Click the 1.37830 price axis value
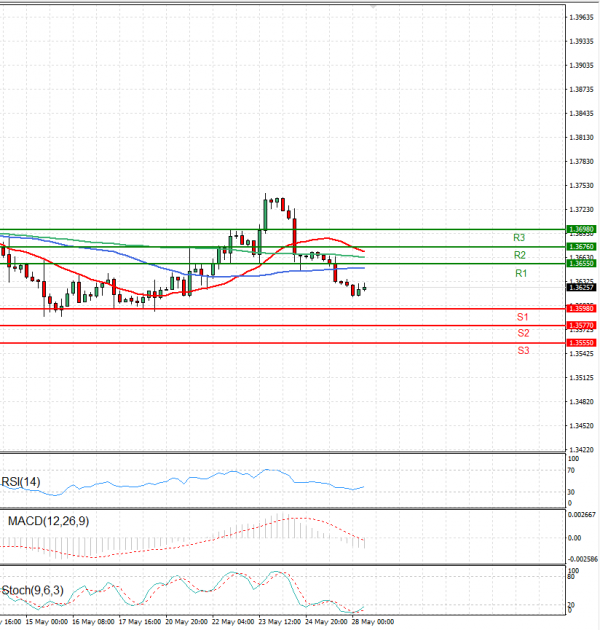 tap(582, 162)
